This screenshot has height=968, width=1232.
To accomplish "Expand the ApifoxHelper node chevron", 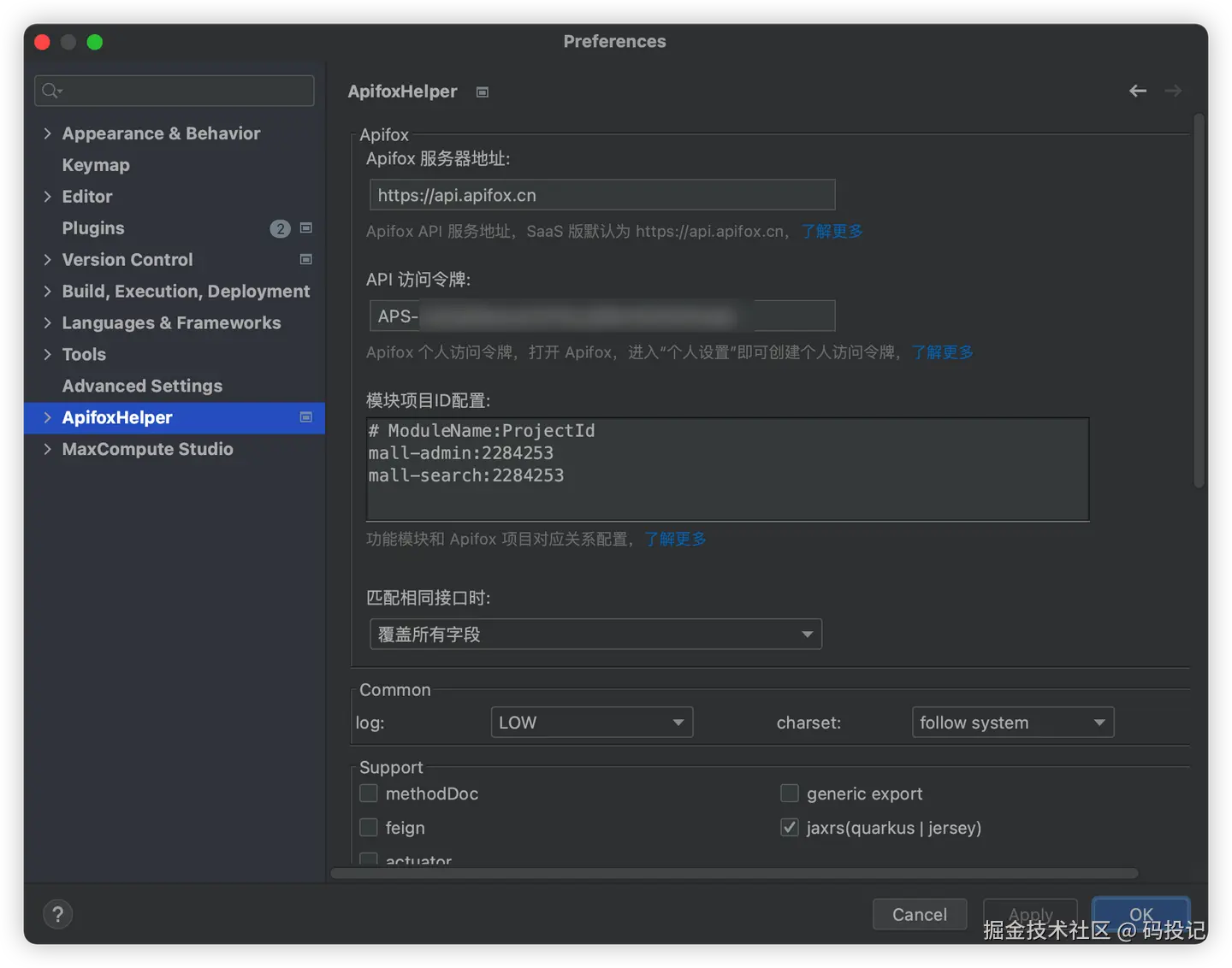I will tap(47, 417).
